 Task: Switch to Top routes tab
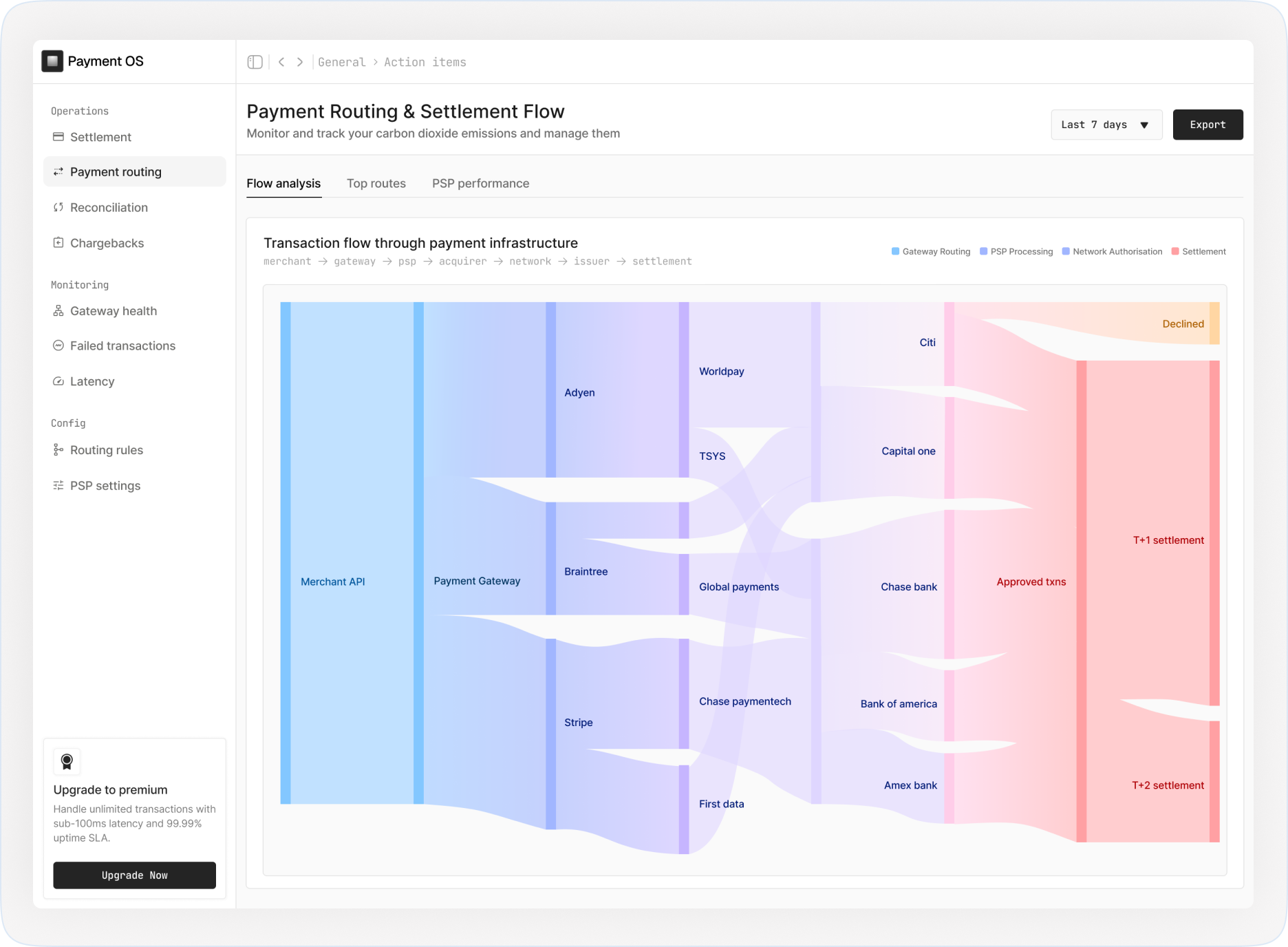tap(376, 184)
